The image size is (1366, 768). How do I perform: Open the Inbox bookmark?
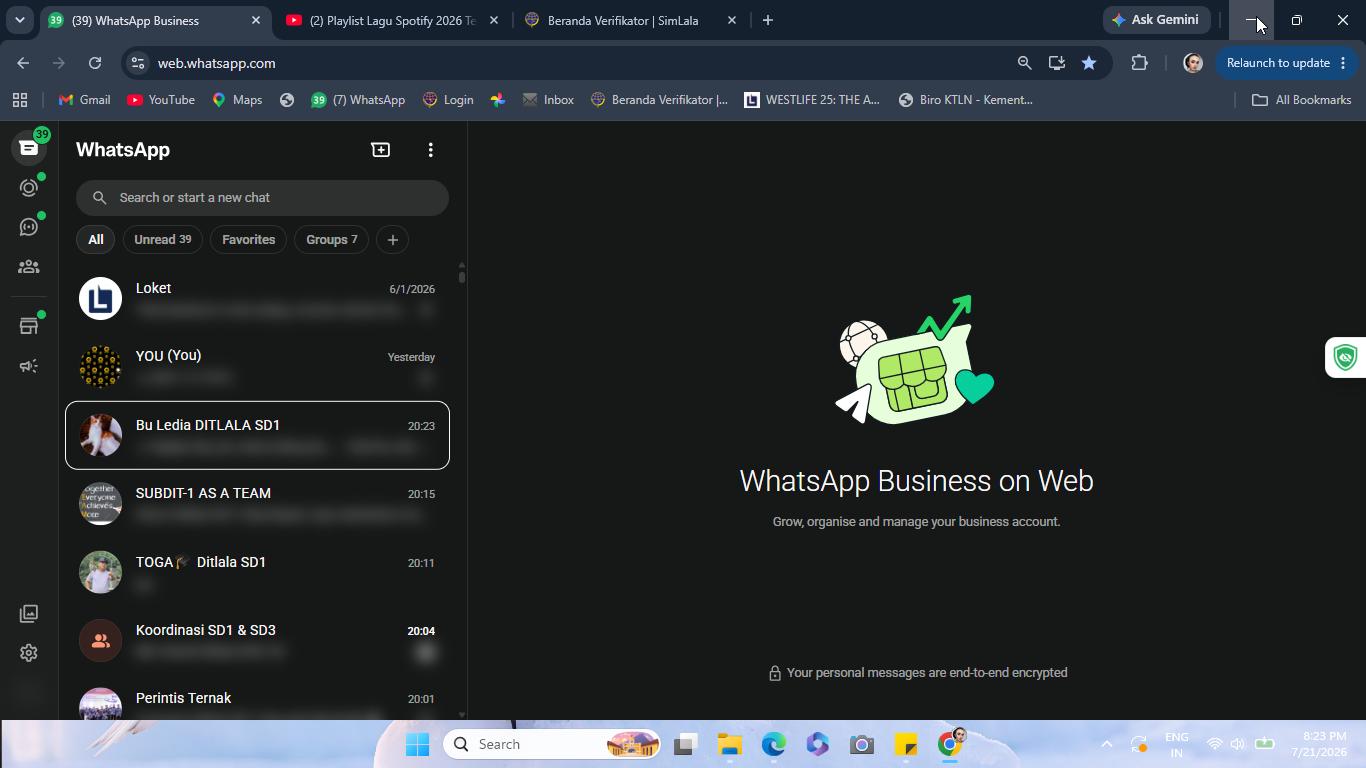[x=548, y=100]
